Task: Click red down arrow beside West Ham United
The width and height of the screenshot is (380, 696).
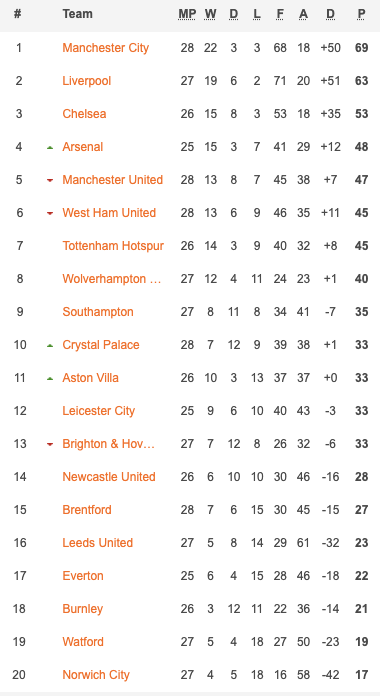Action: click(50, 213)
